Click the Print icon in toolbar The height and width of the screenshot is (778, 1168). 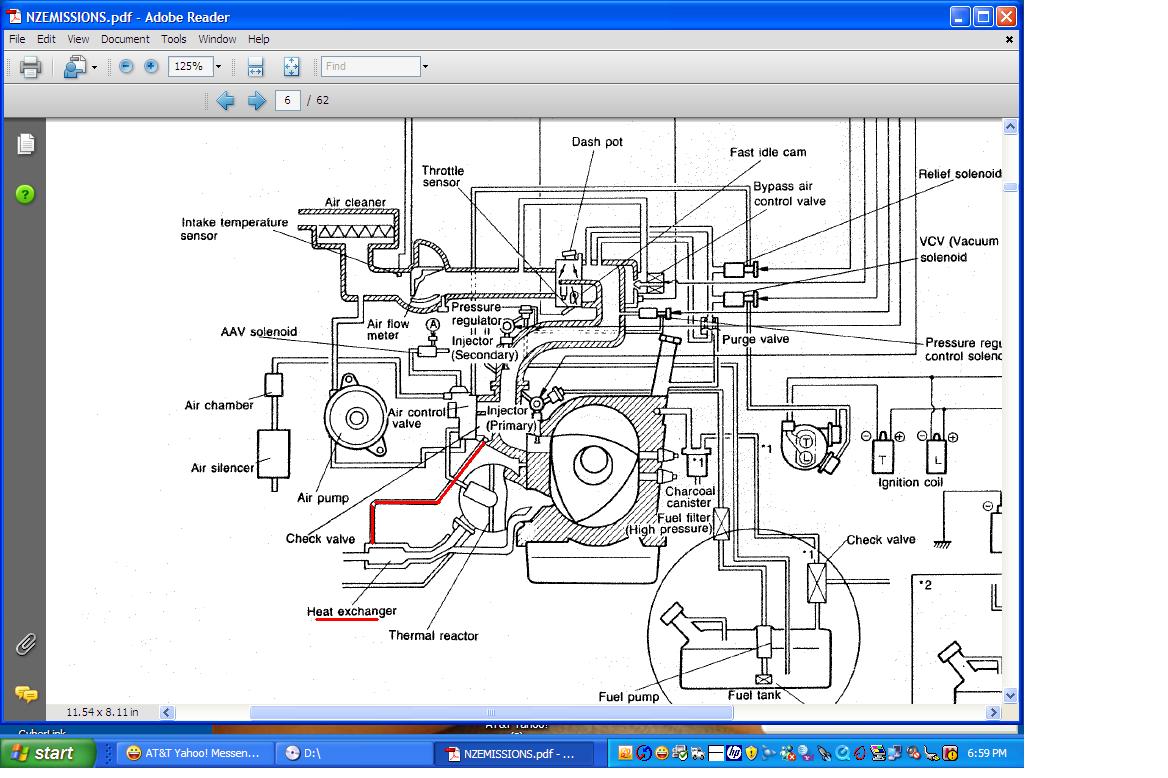point(30,67)
